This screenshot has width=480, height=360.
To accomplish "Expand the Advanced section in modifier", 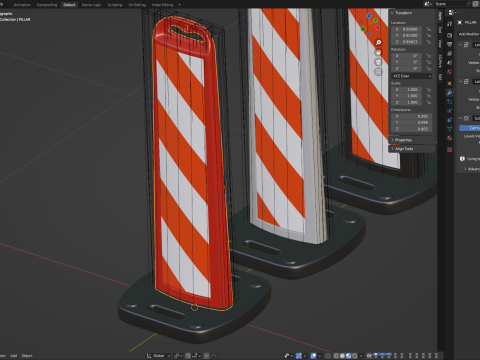I will [x=472, y=169].
